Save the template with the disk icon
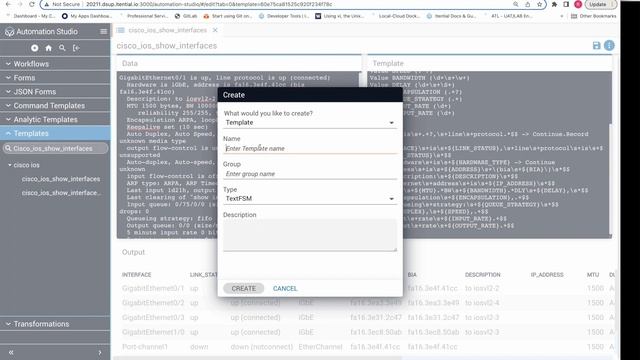640x360 pixels. click(596, 45)
